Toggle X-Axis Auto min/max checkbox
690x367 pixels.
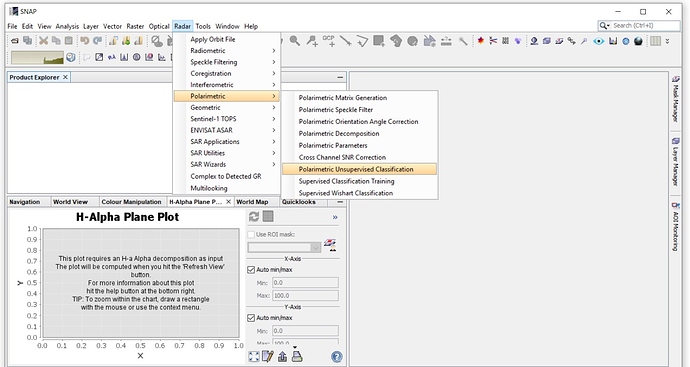251,270
